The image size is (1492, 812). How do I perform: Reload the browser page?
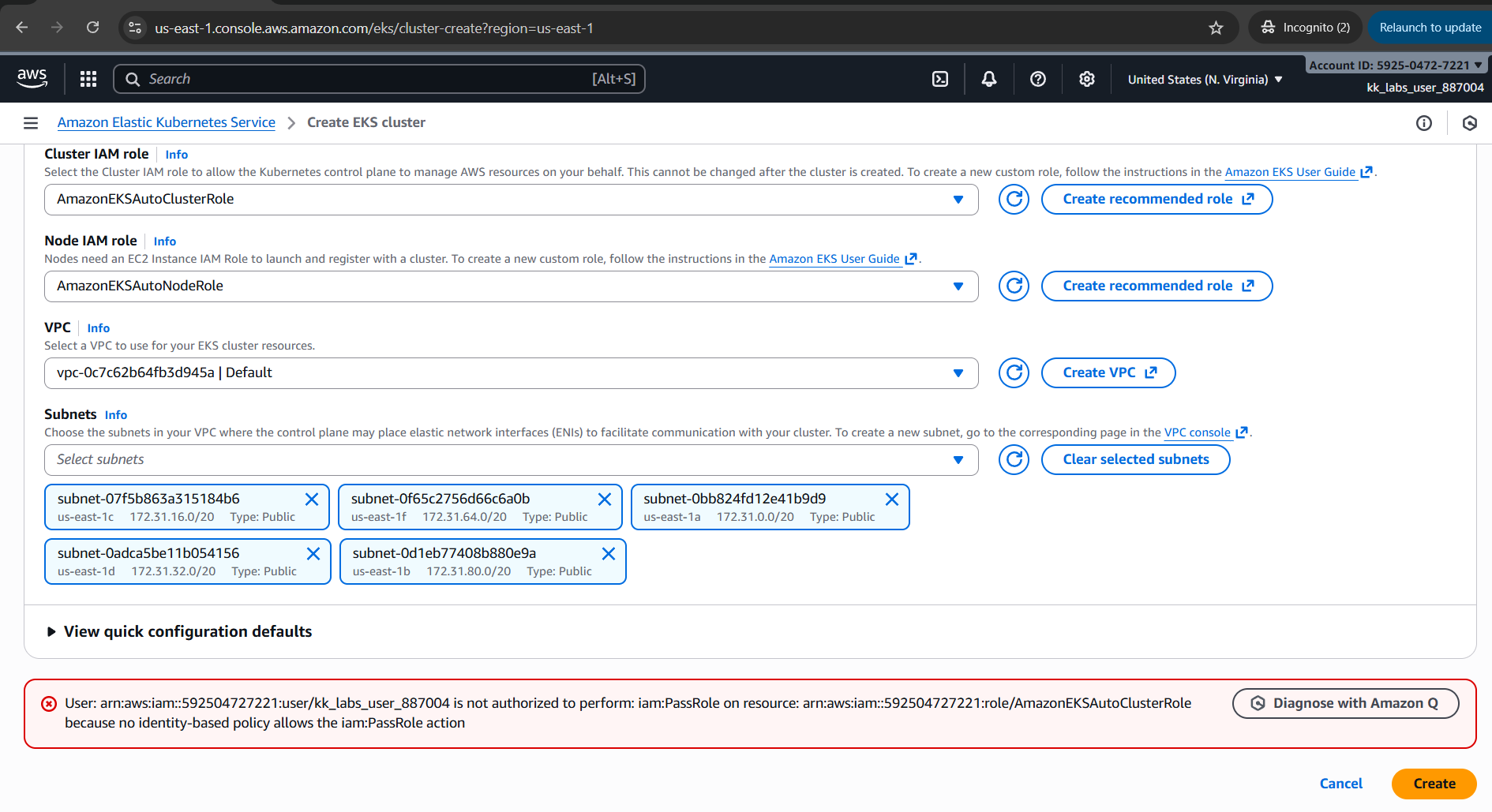[x=93, y=28]
